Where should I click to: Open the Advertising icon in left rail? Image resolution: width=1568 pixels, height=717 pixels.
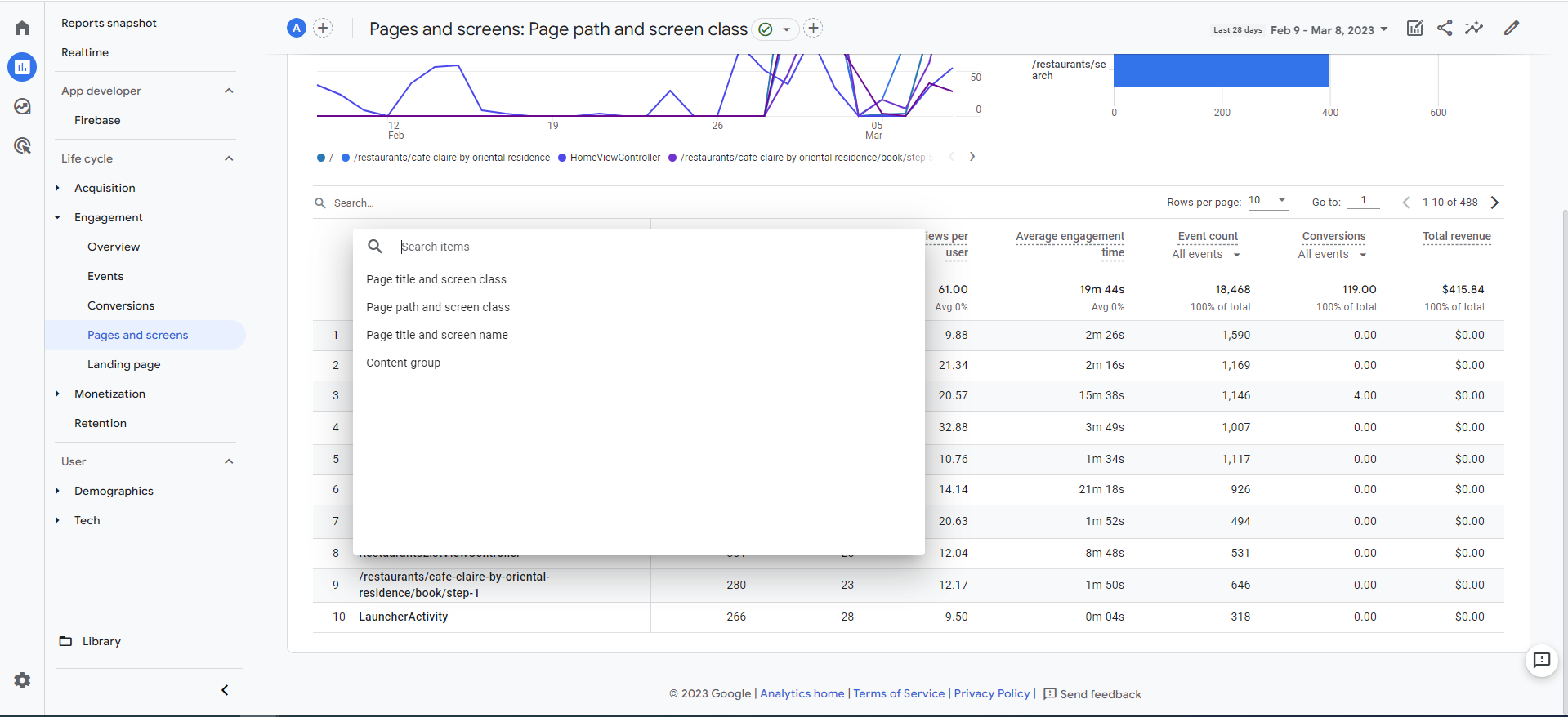point(22,146)
